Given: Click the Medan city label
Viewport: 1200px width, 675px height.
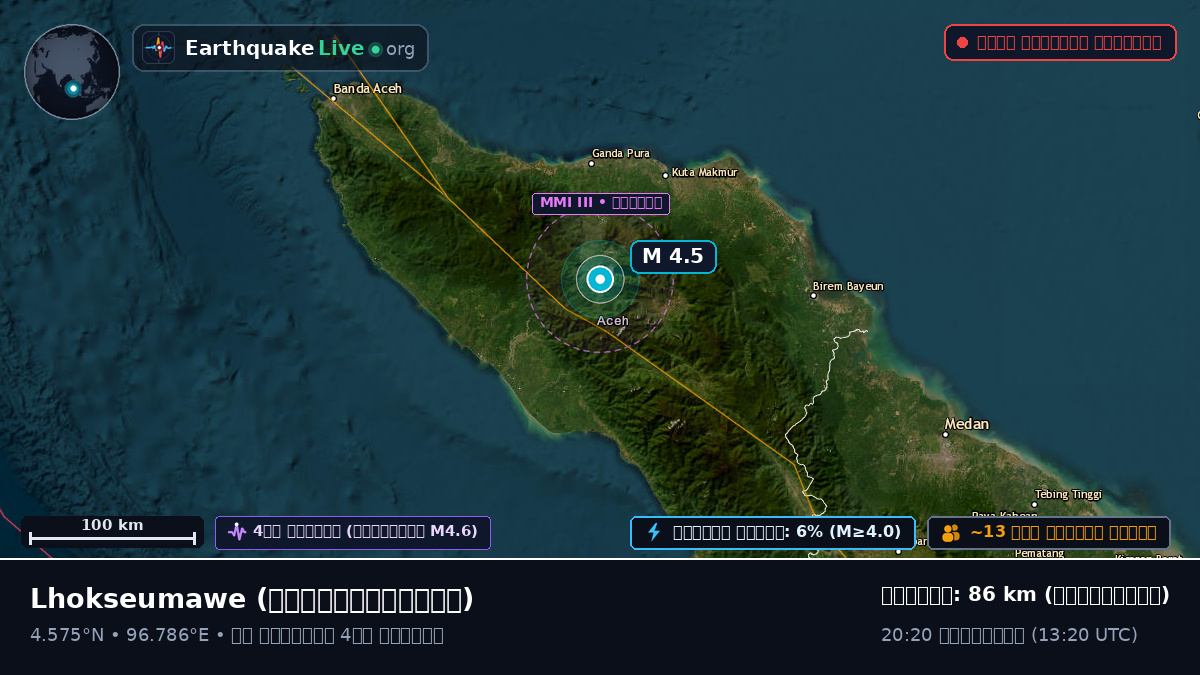Looking at the screenshot, I should (x=967, y=424).
